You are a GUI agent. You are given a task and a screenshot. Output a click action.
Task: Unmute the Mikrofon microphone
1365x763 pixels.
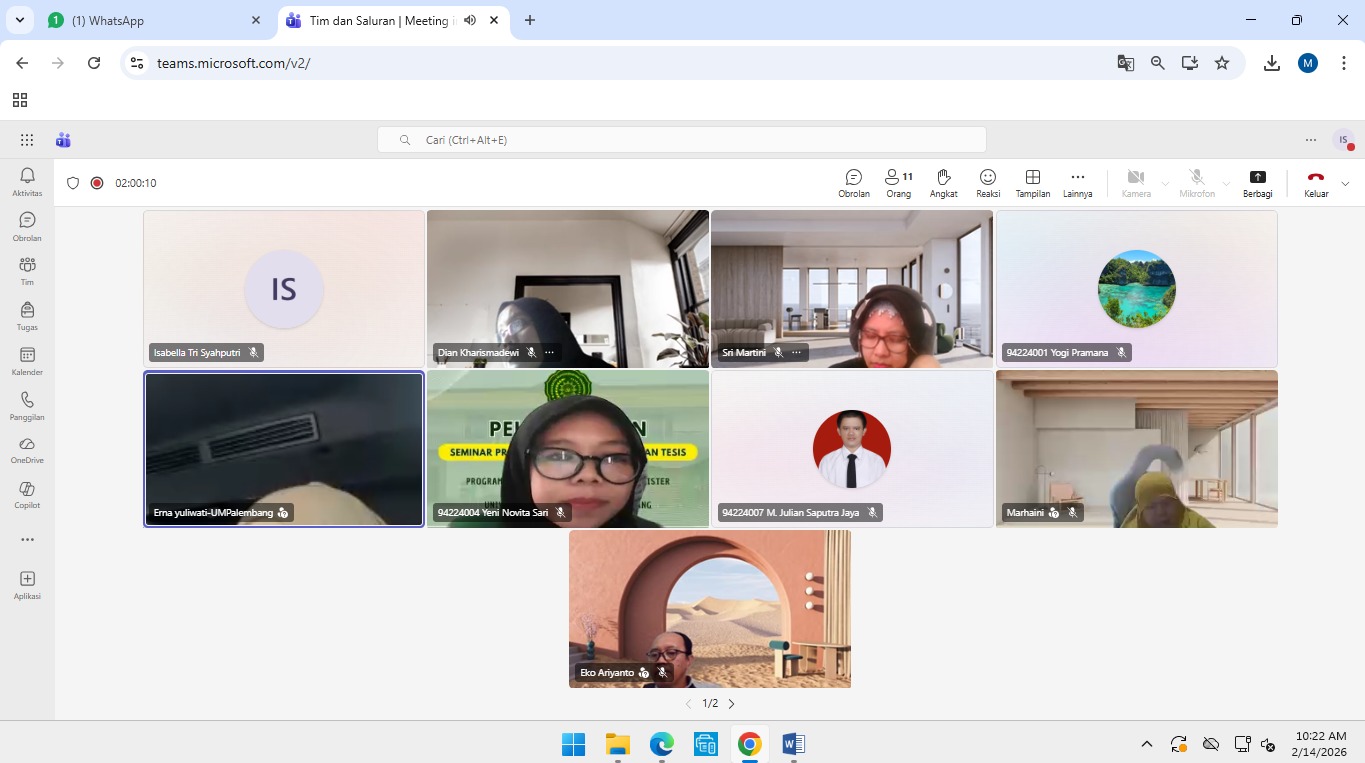[1196, 183]
